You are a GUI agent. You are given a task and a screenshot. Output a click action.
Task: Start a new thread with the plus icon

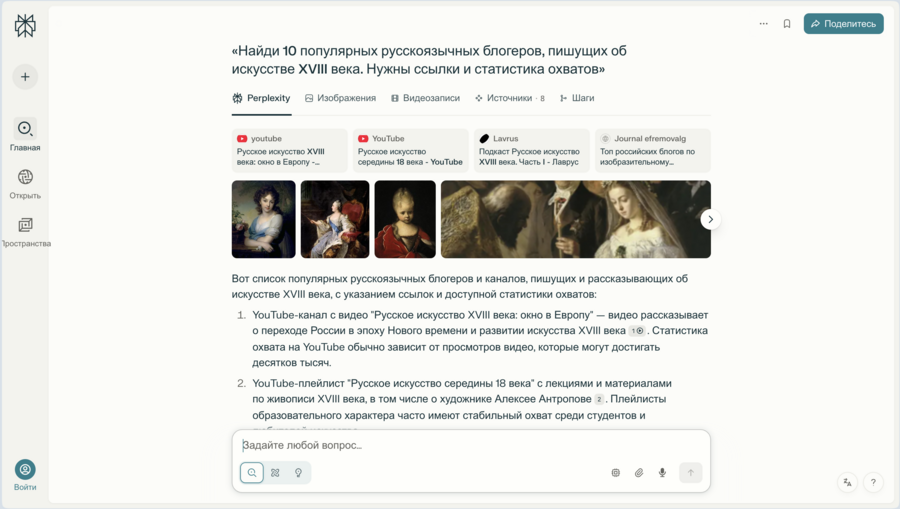coord(25,77)
